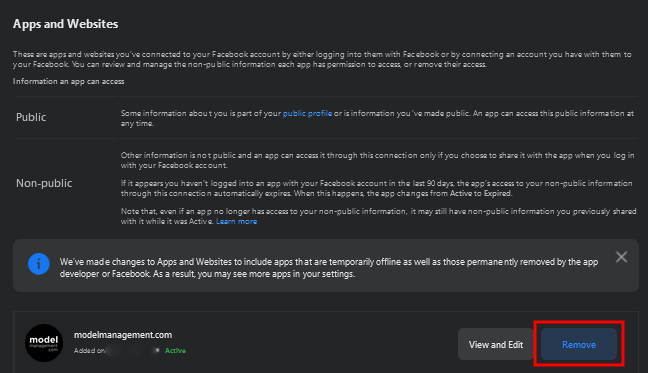The image size is (648, 373).
Task: Click the intro paragraph about connected apps
Action: tap(322, 59)
